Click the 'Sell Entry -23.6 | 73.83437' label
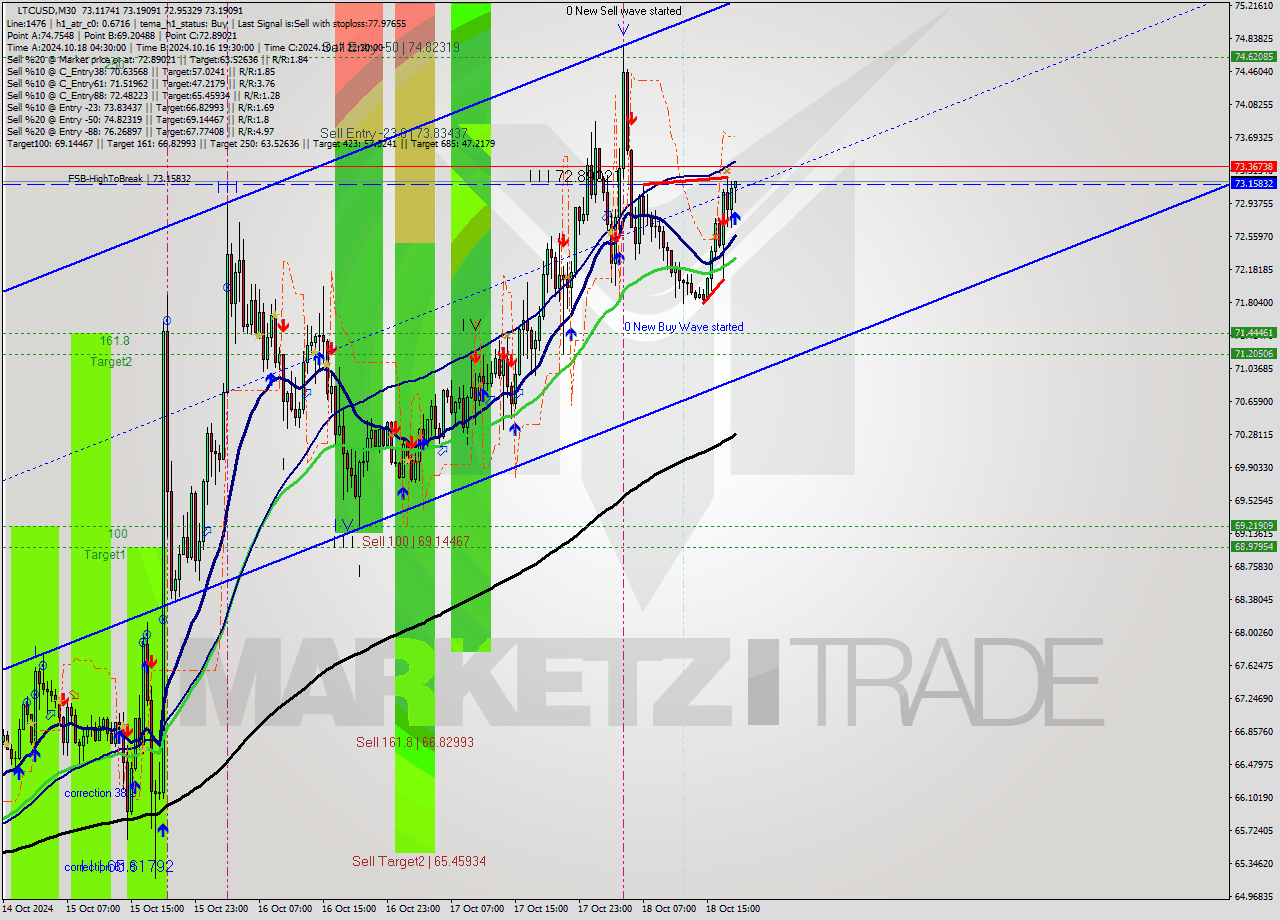 [x=394, y=133]
